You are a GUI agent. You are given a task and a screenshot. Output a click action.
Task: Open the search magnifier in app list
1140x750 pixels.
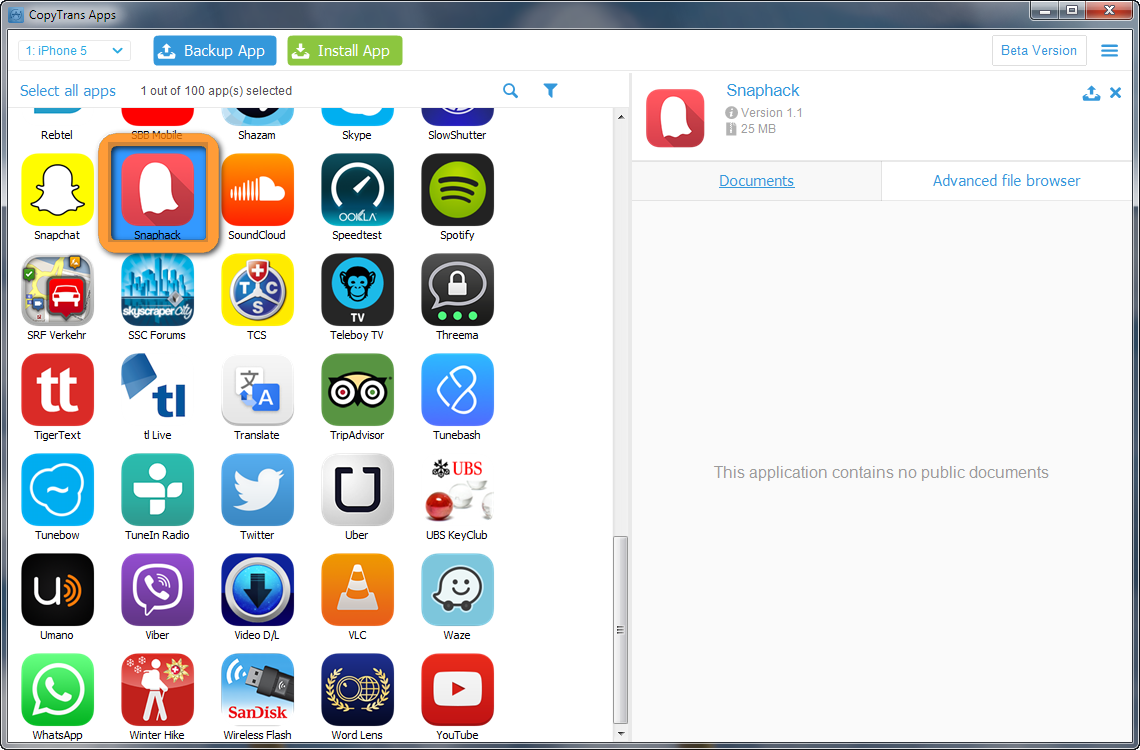point(510,91)
